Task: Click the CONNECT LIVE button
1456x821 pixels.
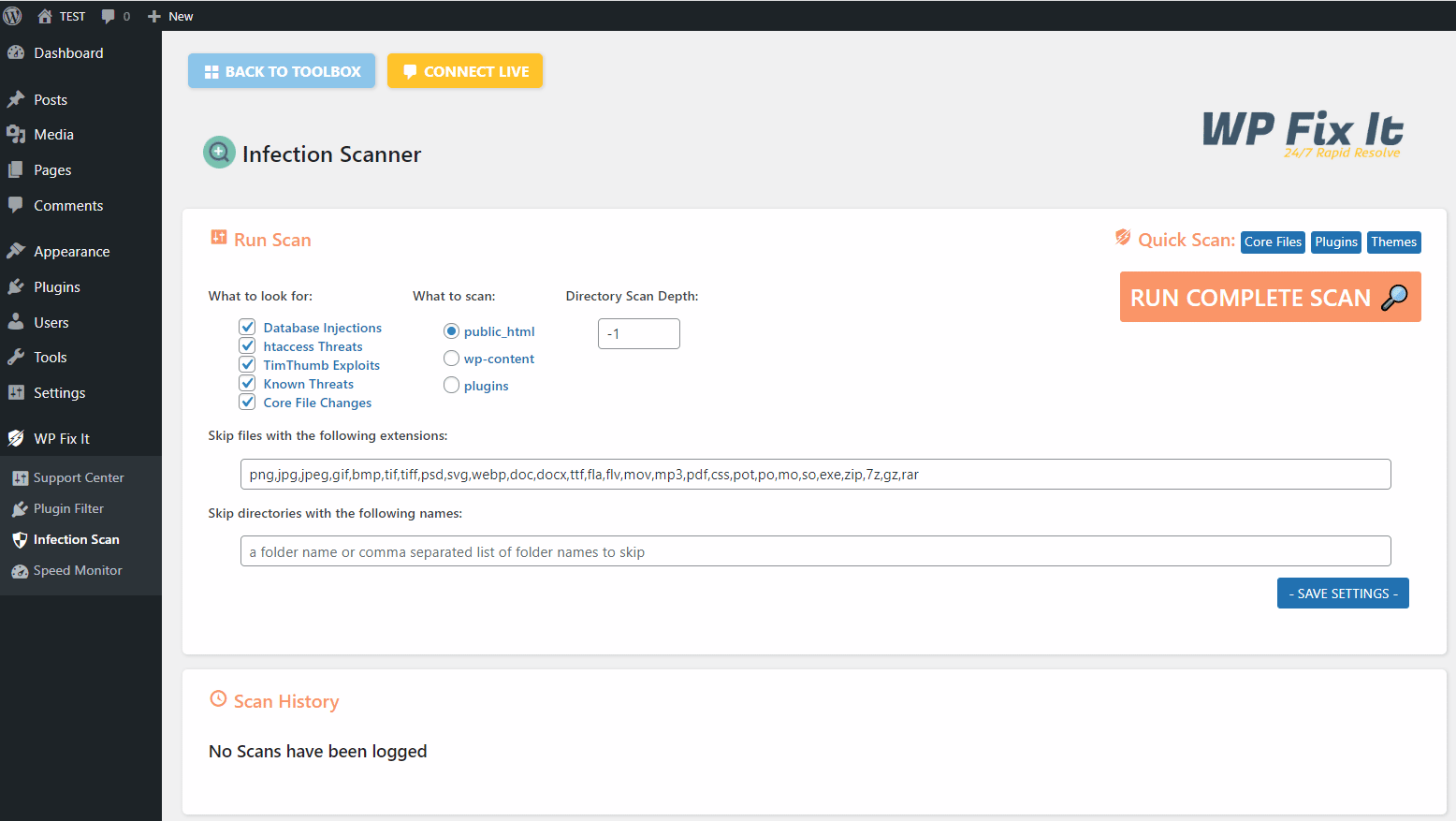Action: pyautogui.click(x=465, y=71)
